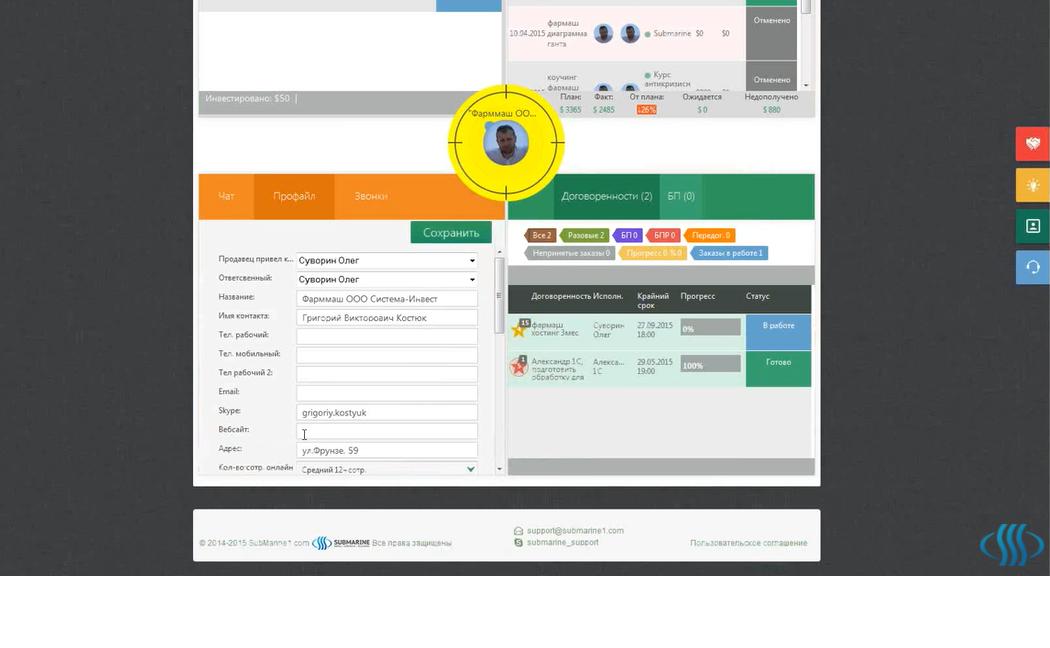Filter by Непринятые заказы 0 tag
1050x648 pixels.
pos(570,253)
